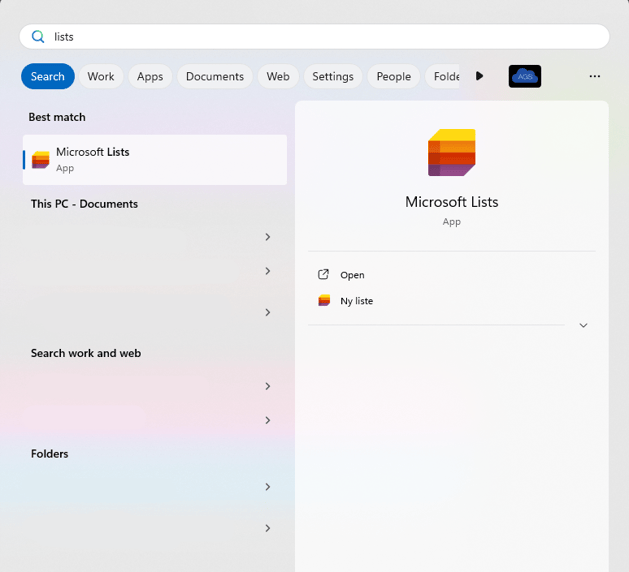Expand the second result under This PC - Documents
Screen dimensions: 629x572
(x=268, y=271)
